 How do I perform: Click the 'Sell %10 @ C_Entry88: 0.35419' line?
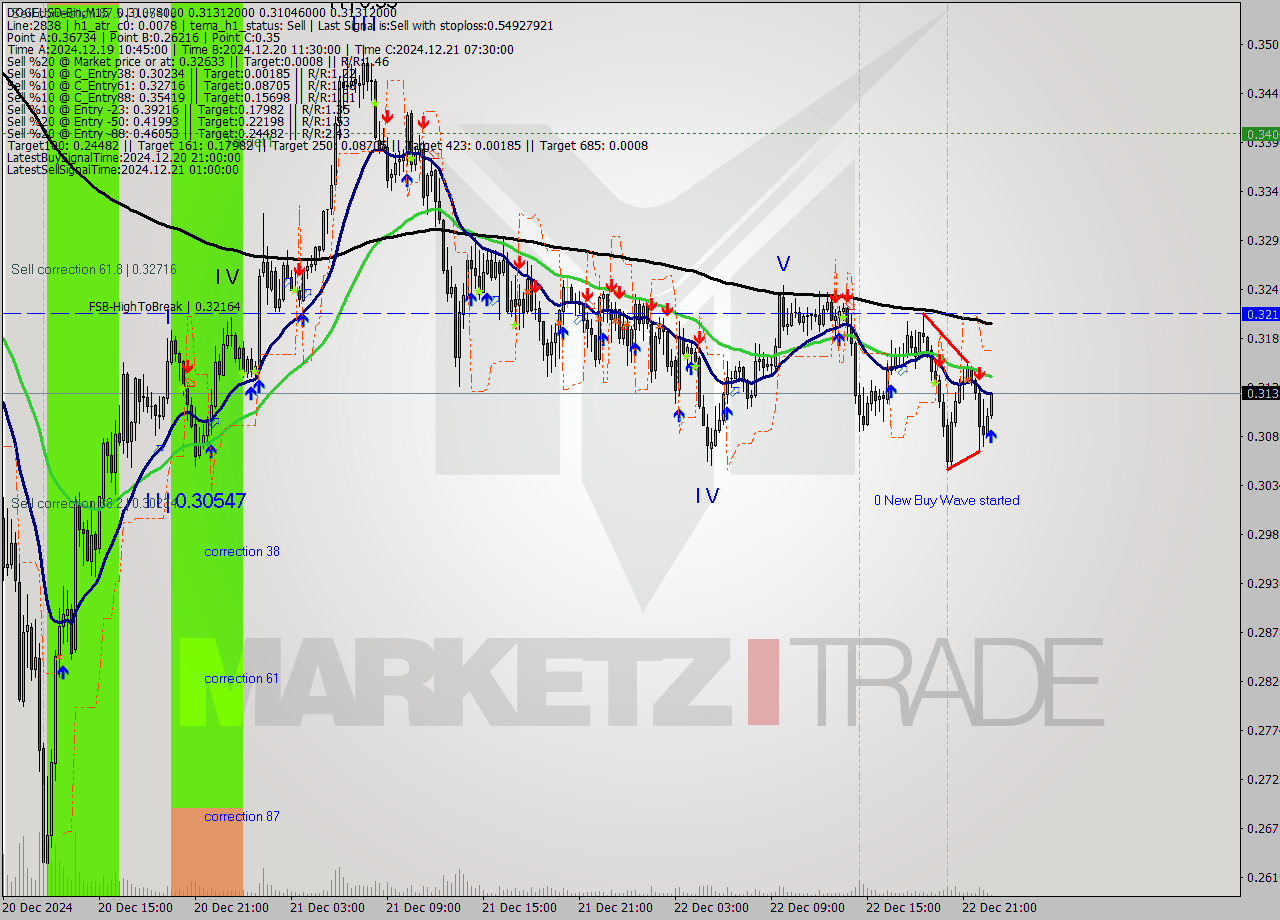coord(181,97)
